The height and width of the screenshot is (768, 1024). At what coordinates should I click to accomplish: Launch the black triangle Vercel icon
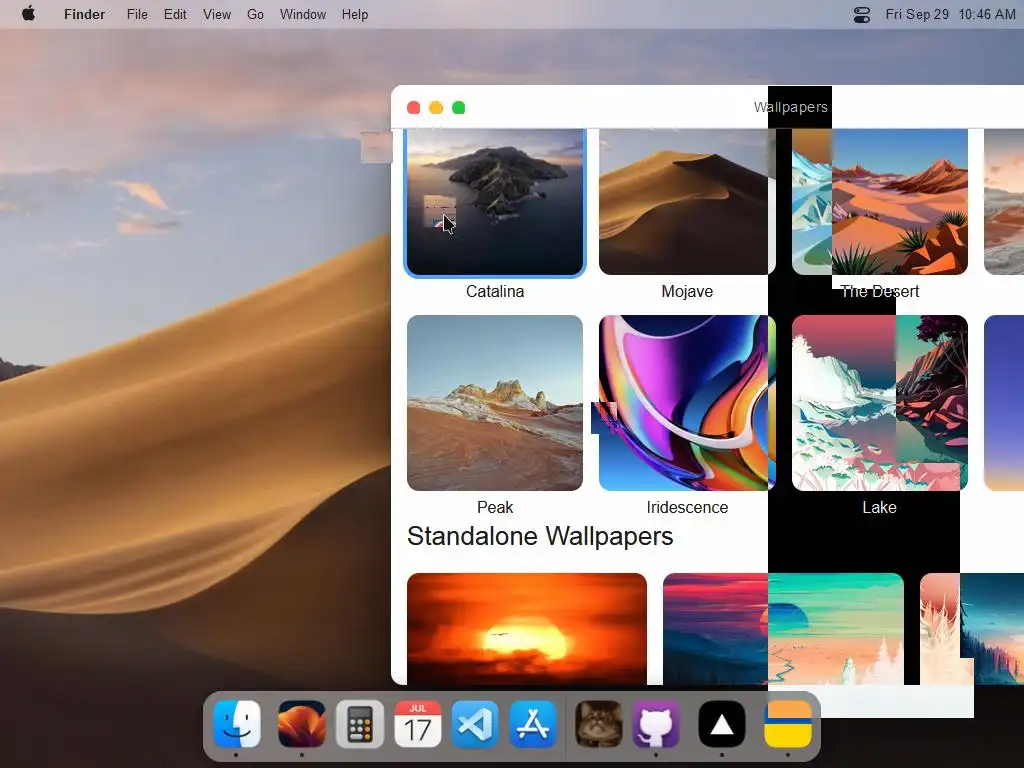[x=722, y=724]
